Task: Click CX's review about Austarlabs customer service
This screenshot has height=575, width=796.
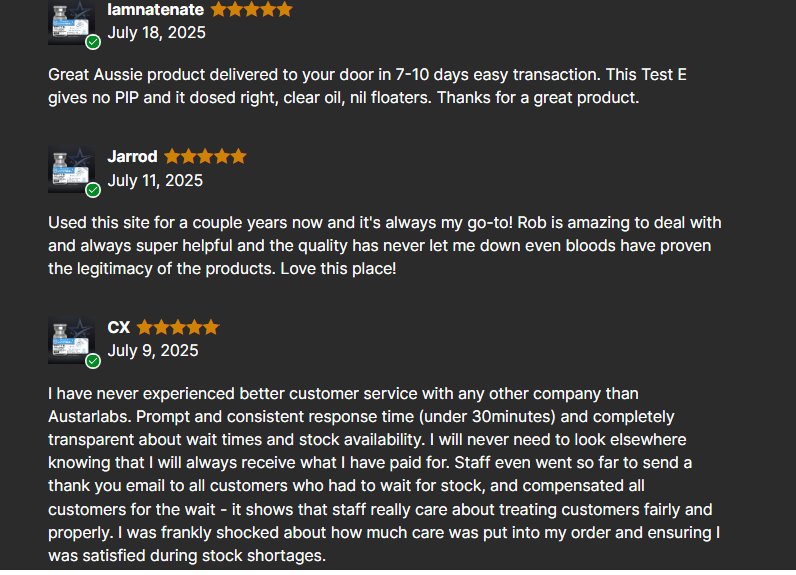Action: tap(384, 474)
